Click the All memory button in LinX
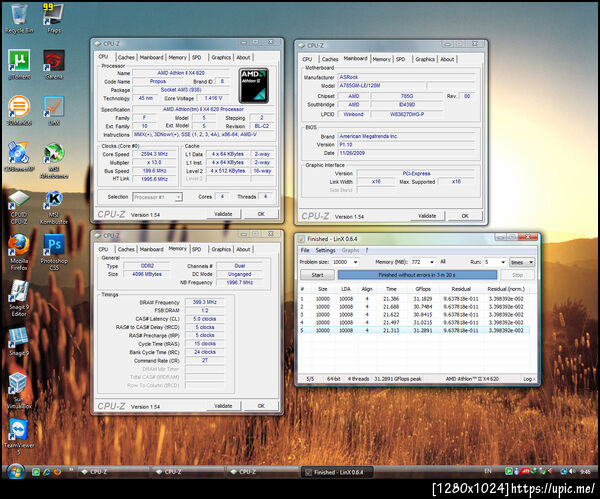The image size is (600, 499). point(443,262)
